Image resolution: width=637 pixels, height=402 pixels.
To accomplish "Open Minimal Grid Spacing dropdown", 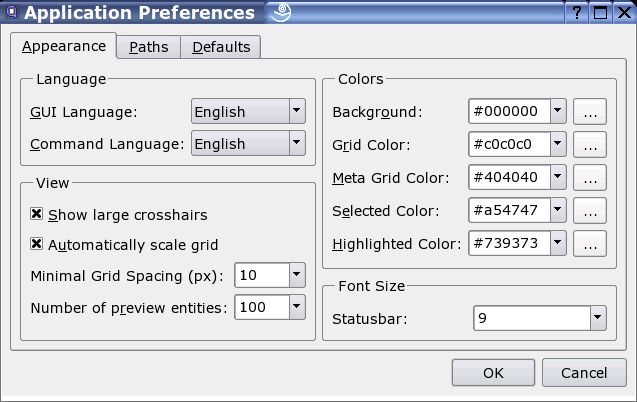I will (296, 274).
